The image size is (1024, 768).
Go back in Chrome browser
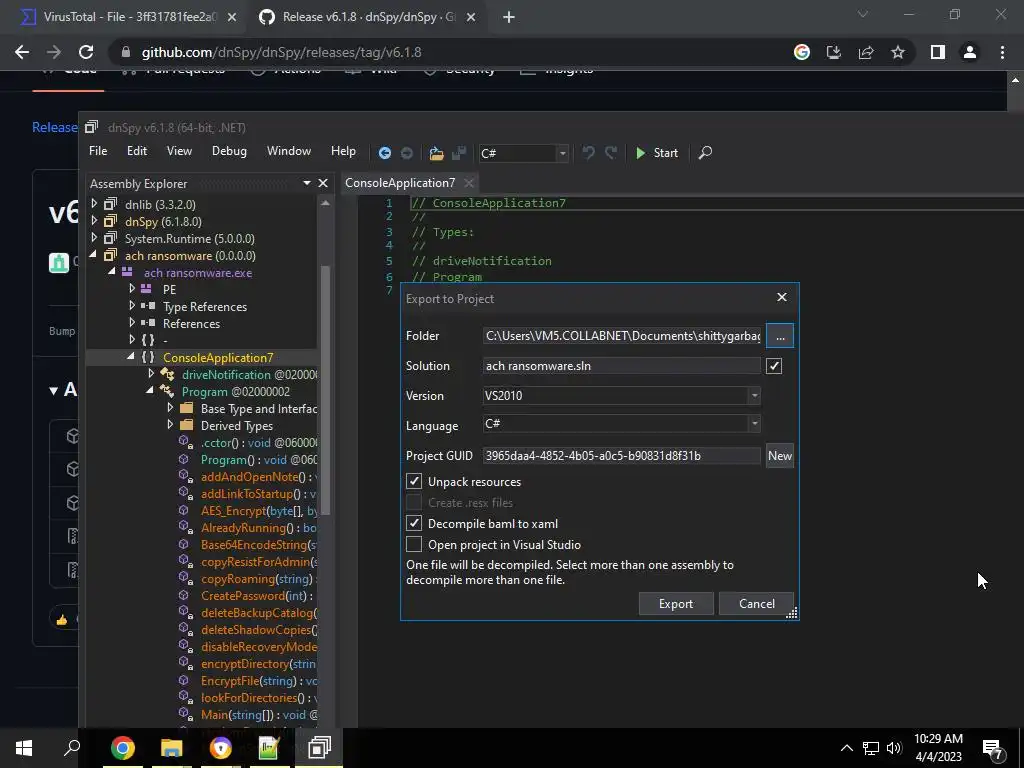click(x=22, y=52)
